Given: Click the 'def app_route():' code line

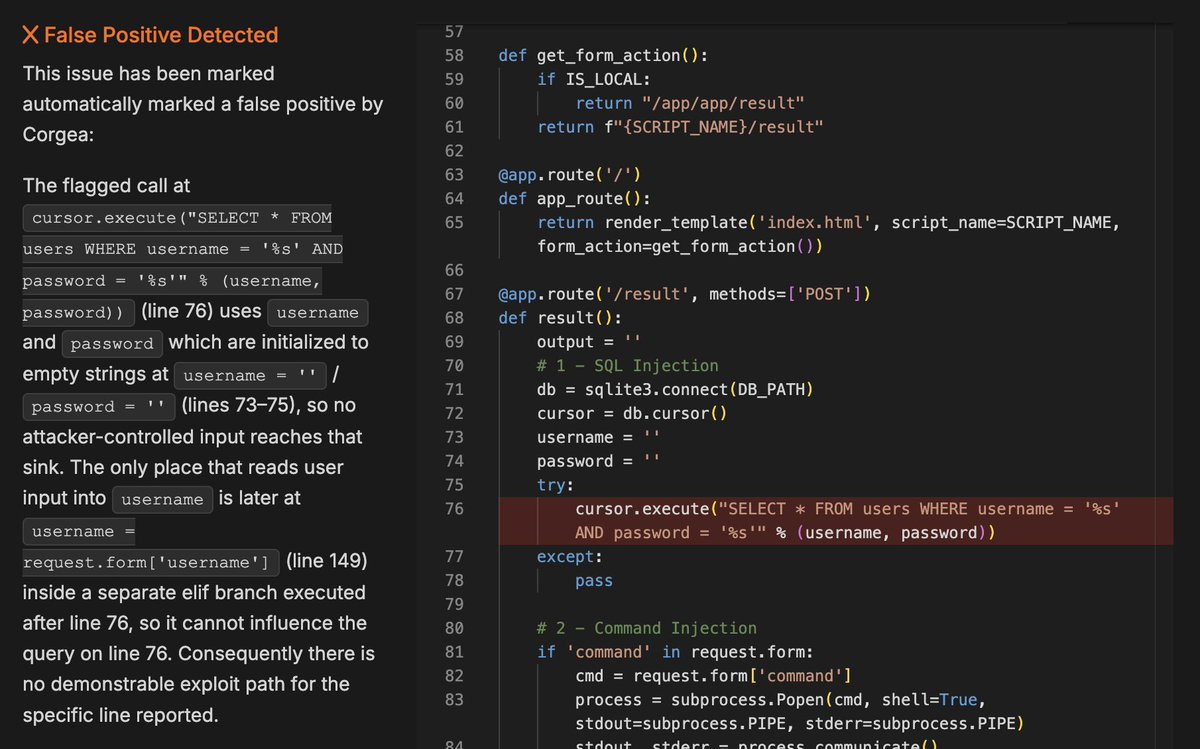Looking at the screenshot, I should point(574,199).
